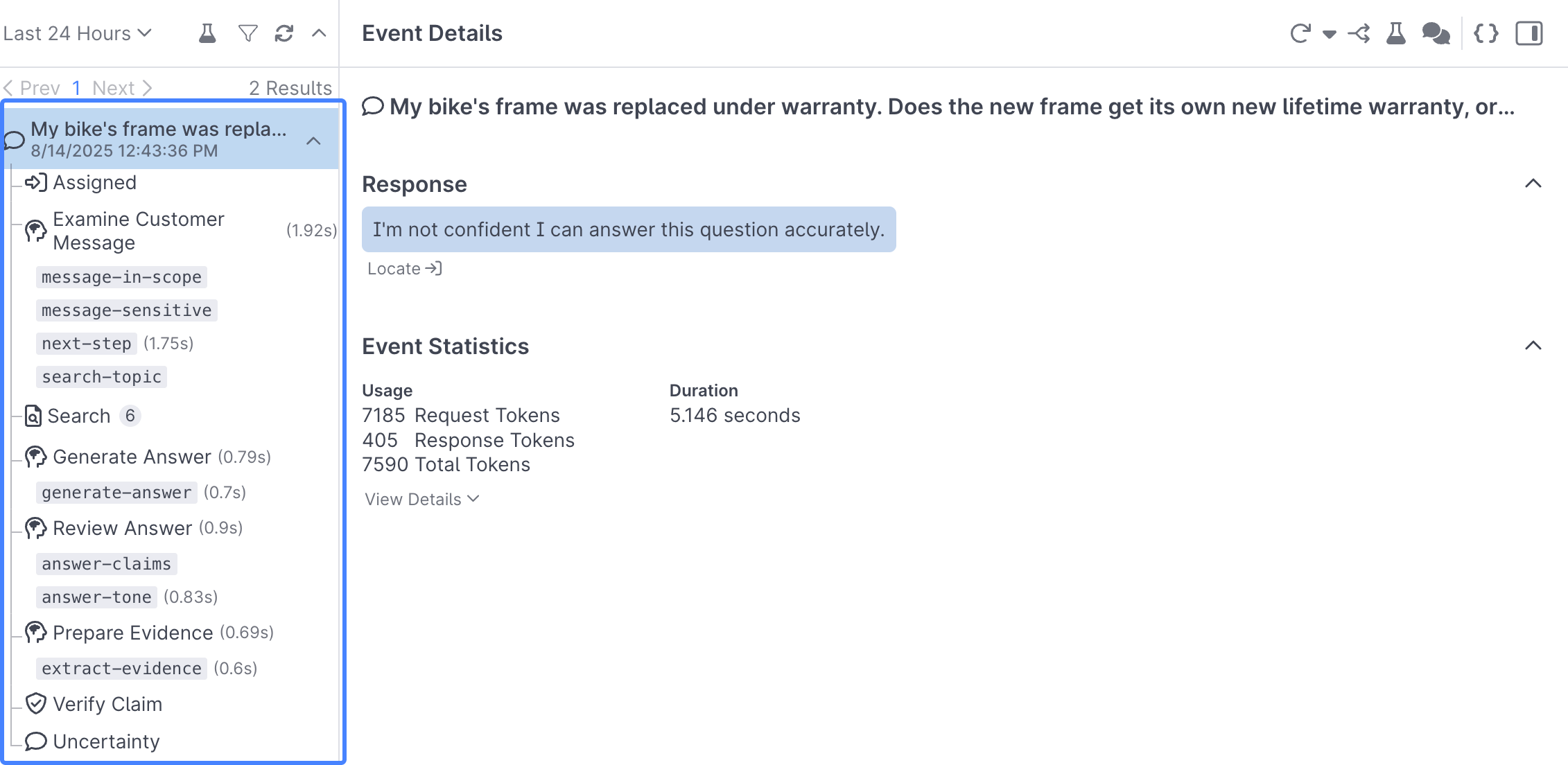
Task: Open the rerun options dropdown arrow
Action: click(1329, 34)
